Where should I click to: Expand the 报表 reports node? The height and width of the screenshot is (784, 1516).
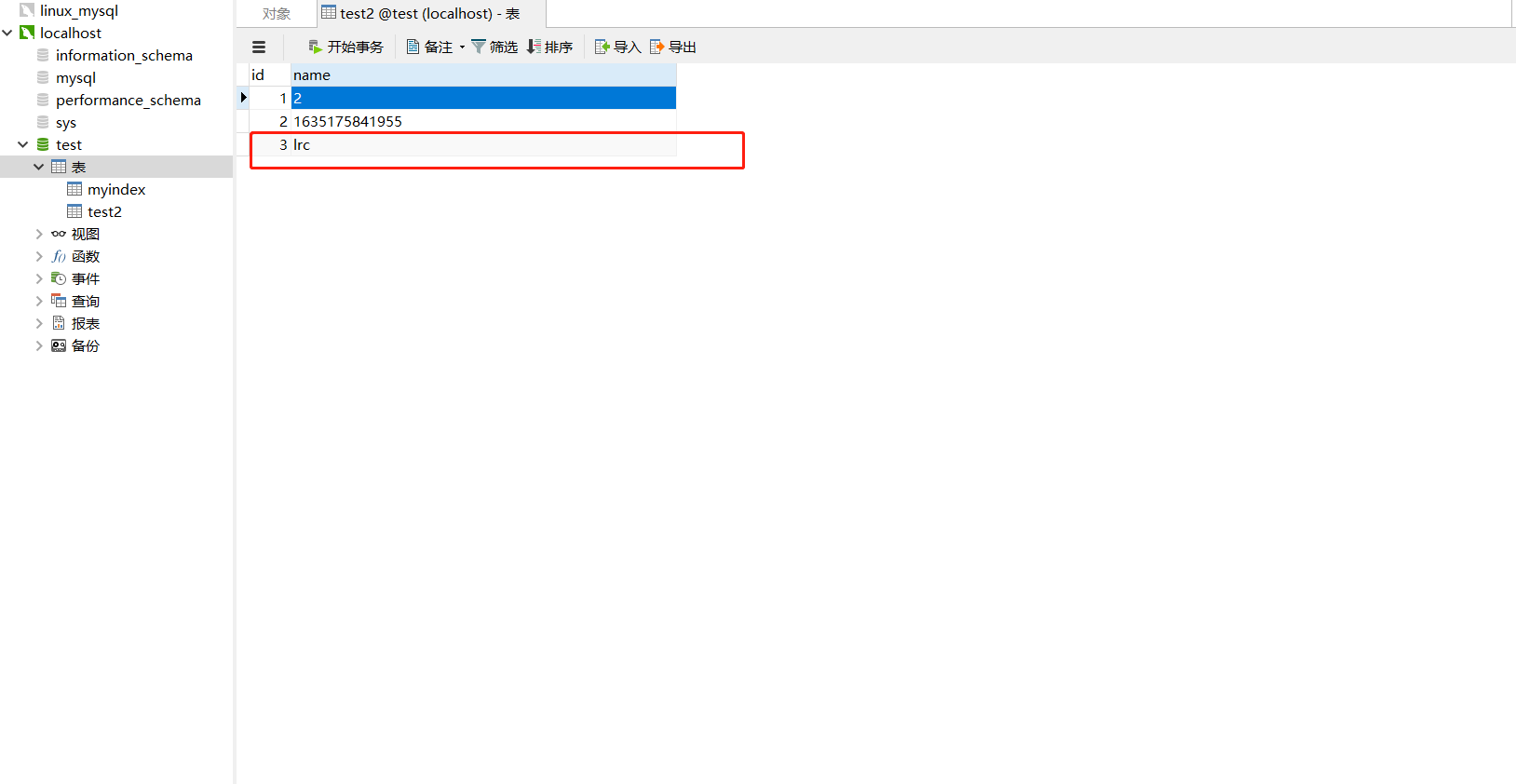click(x=39, y=323)
